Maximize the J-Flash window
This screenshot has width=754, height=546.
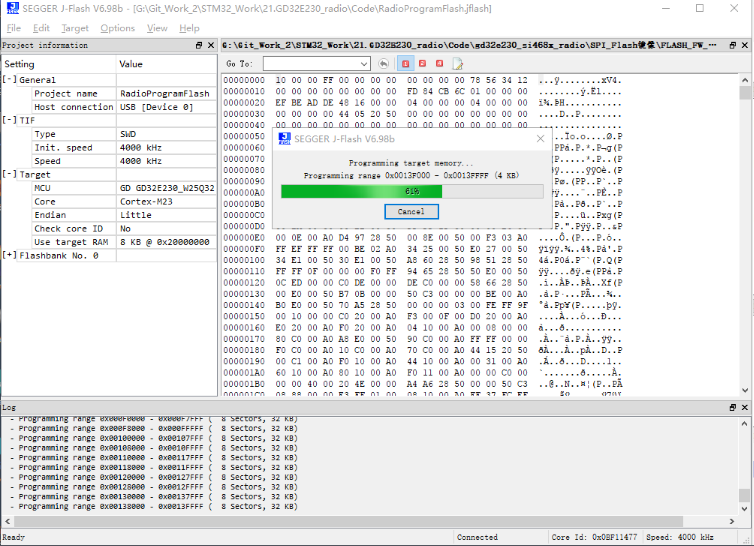tap(700, 8)
